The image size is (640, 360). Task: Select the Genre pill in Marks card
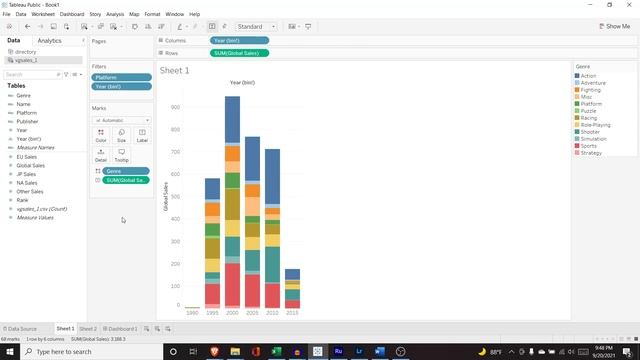[x=126, y=171]
